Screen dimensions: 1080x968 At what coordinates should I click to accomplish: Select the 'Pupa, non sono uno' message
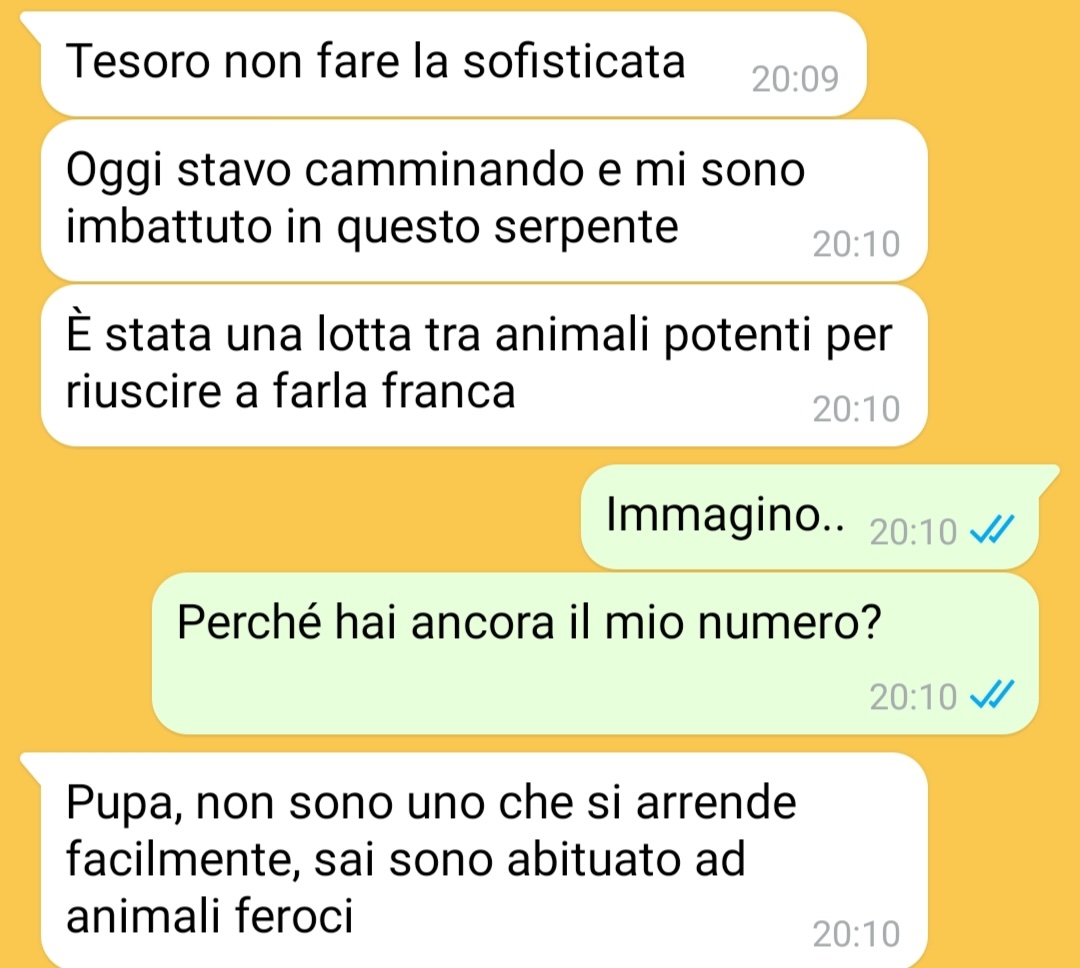point(484,861)
